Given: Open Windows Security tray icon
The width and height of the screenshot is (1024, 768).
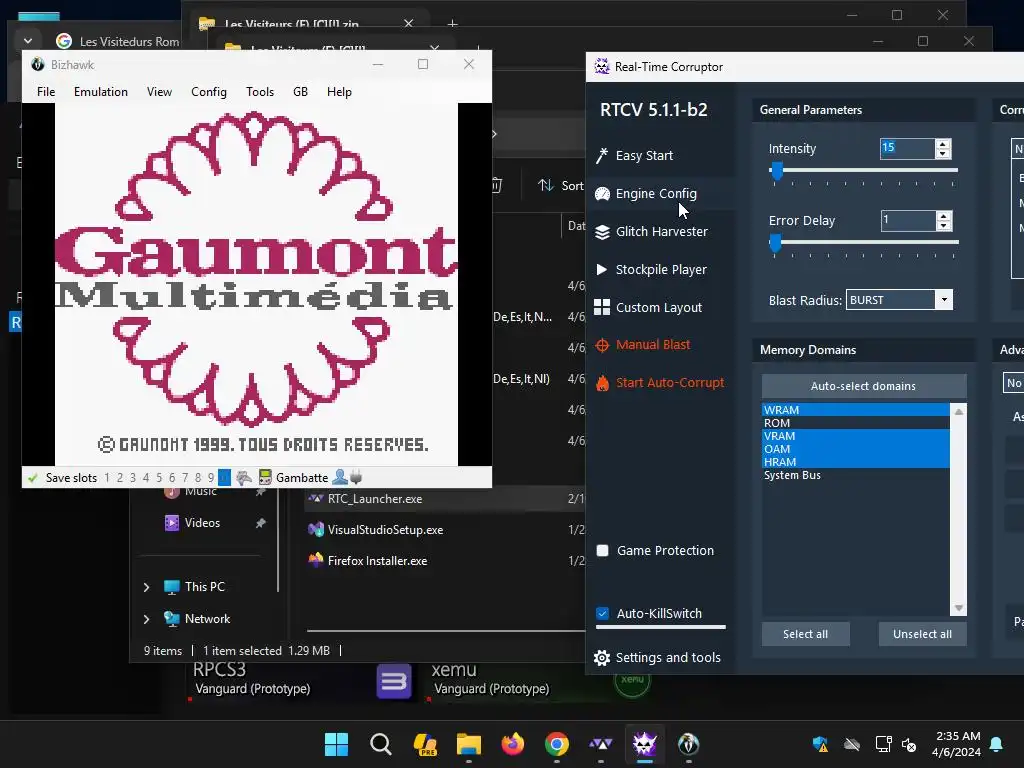Looking at the screenshot, I should [x=820, y=744].
